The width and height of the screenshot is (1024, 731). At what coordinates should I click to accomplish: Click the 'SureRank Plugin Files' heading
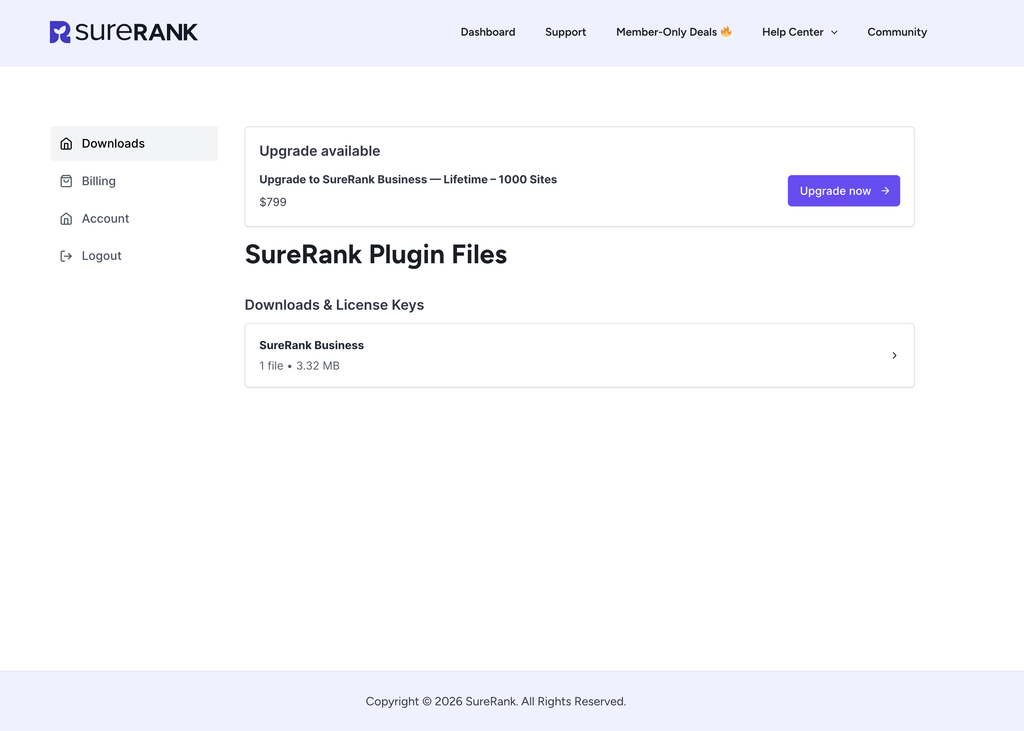pos(376,255)
